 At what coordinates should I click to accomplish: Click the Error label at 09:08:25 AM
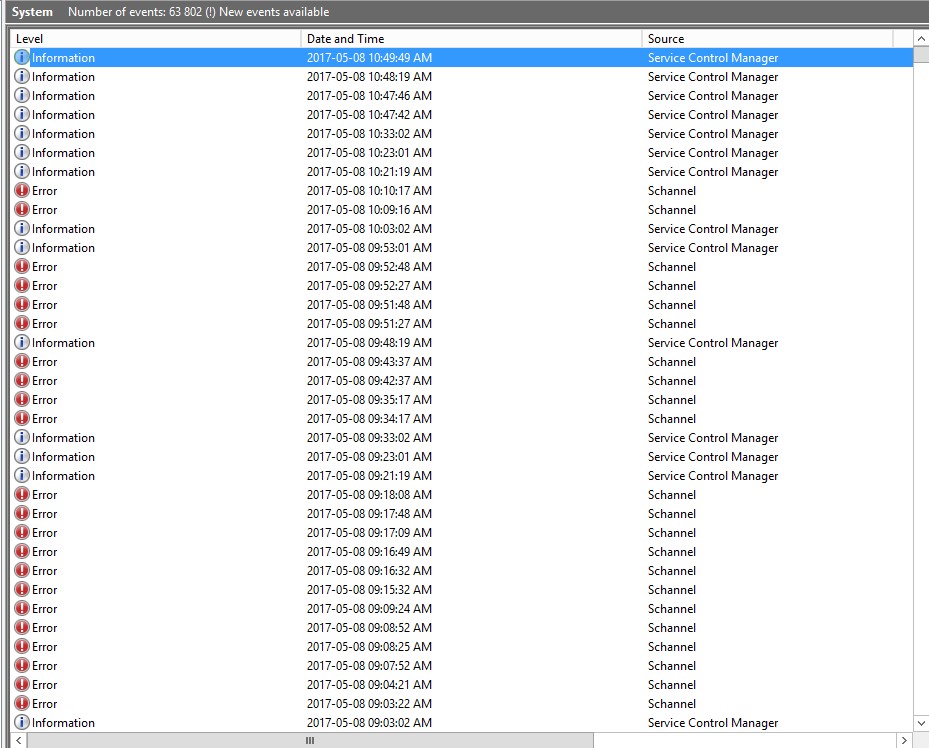pyautogui.click(x=44, y=646)
